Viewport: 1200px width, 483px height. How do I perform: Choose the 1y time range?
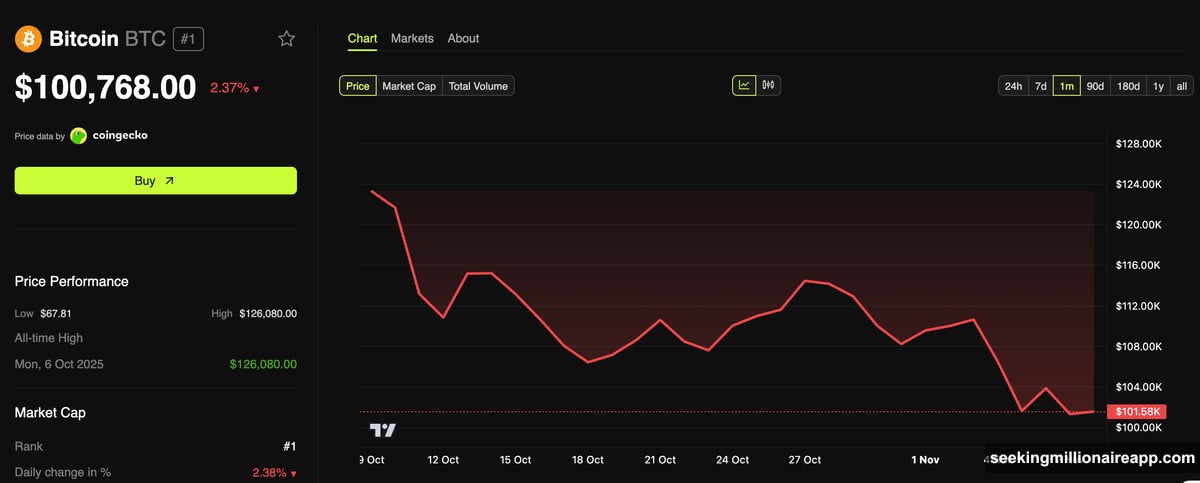click(1158, 86)
